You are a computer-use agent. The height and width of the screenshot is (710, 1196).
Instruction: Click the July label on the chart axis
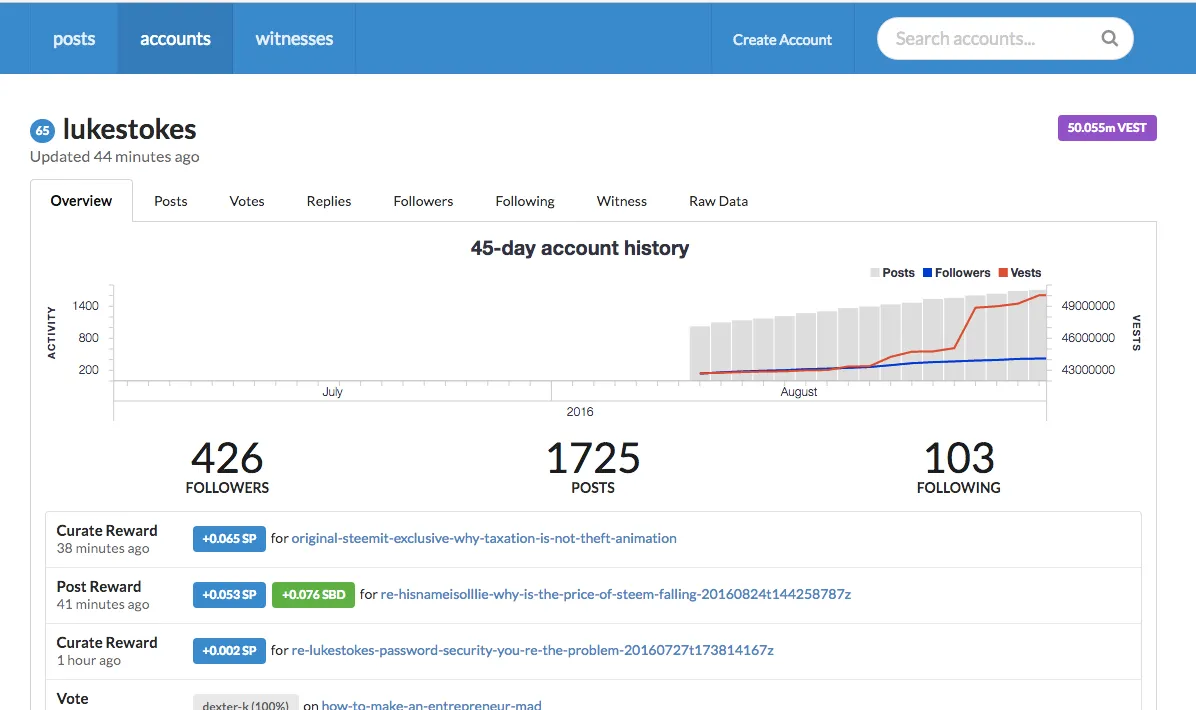tap(332, 391)
